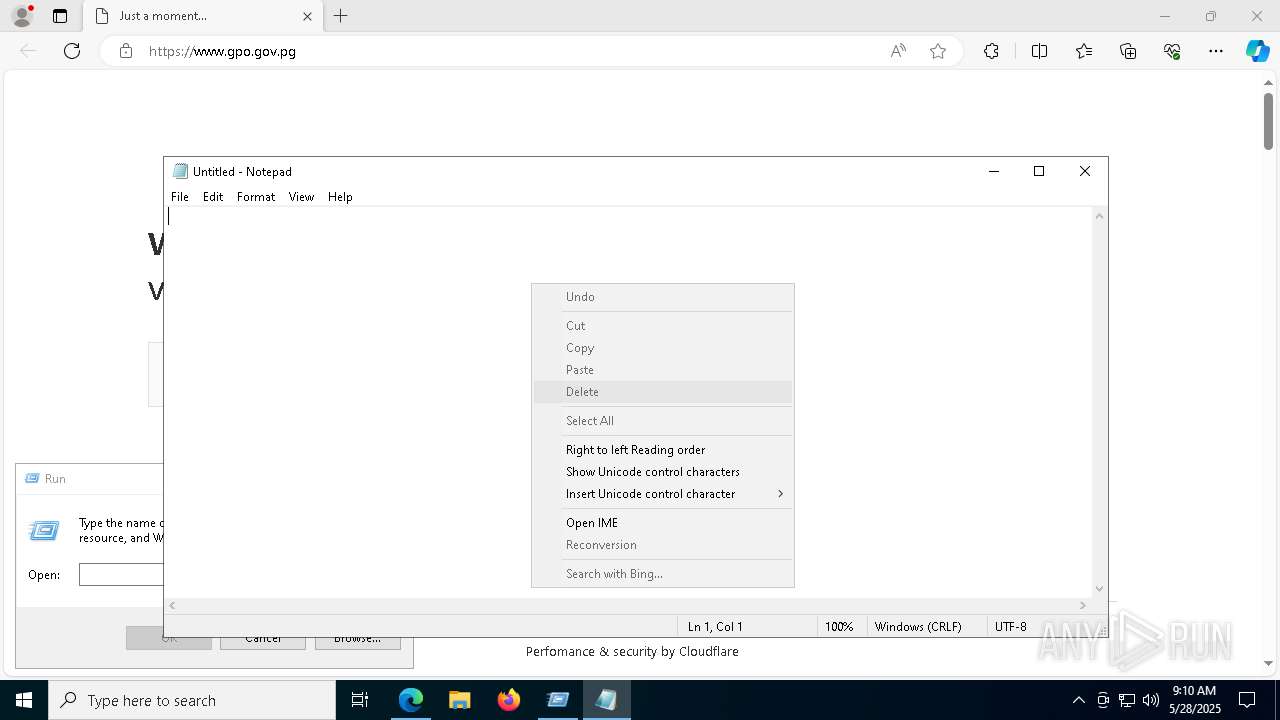Open Task View taskbar icon
The image size is (1280, 720).
[360, 700]
